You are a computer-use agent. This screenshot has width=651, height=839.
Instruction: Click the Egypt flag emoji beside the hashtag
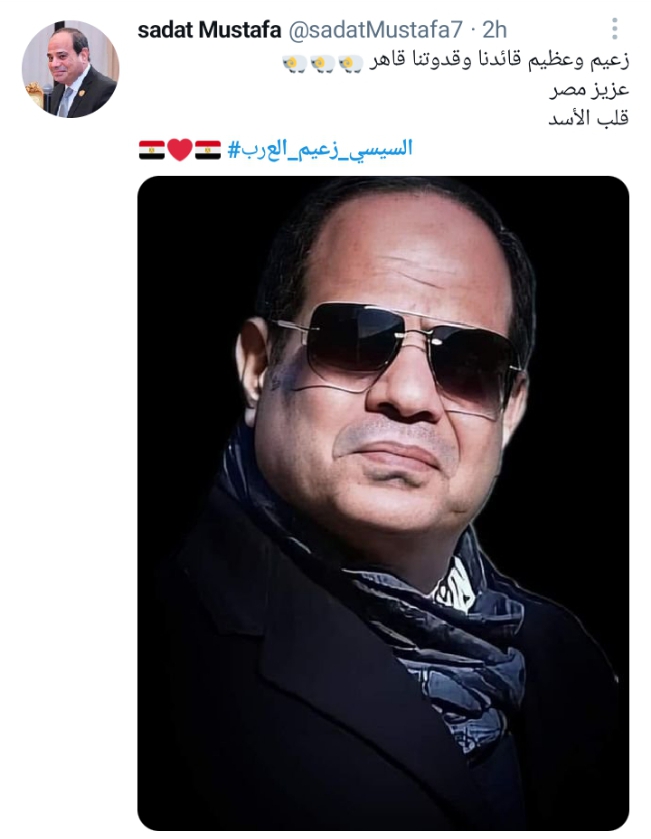[x=208, y=150]
